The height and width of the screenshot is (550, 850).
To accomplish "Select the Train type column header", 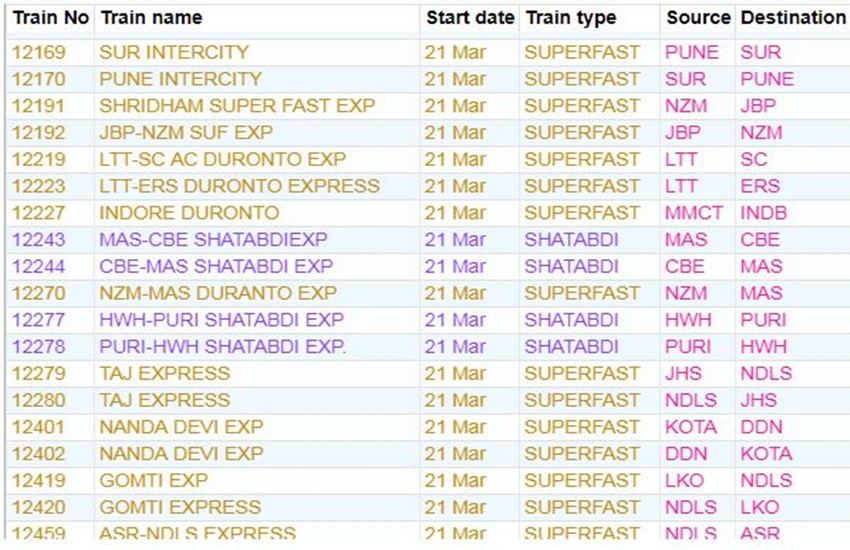I will tap(571, 18).
